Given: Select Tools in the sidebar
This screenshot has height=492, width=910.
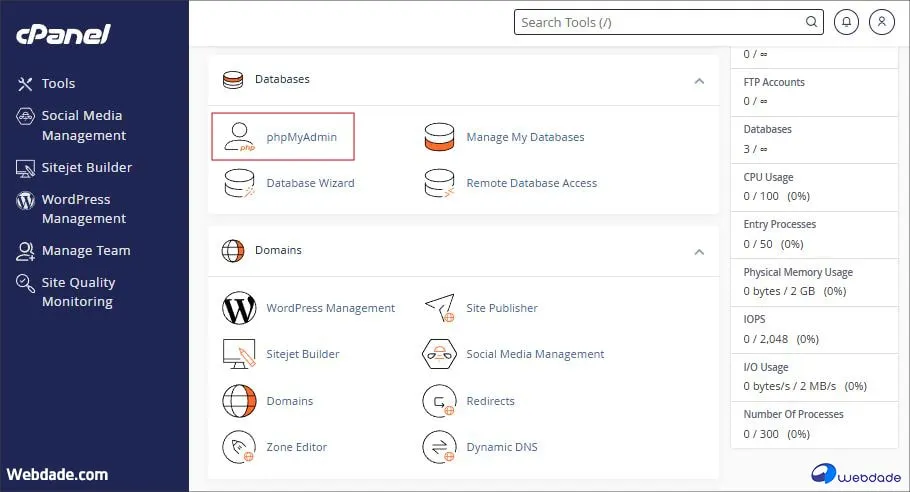Looking at the screenshot, I should pyautogui.click(x=58, y=84).
